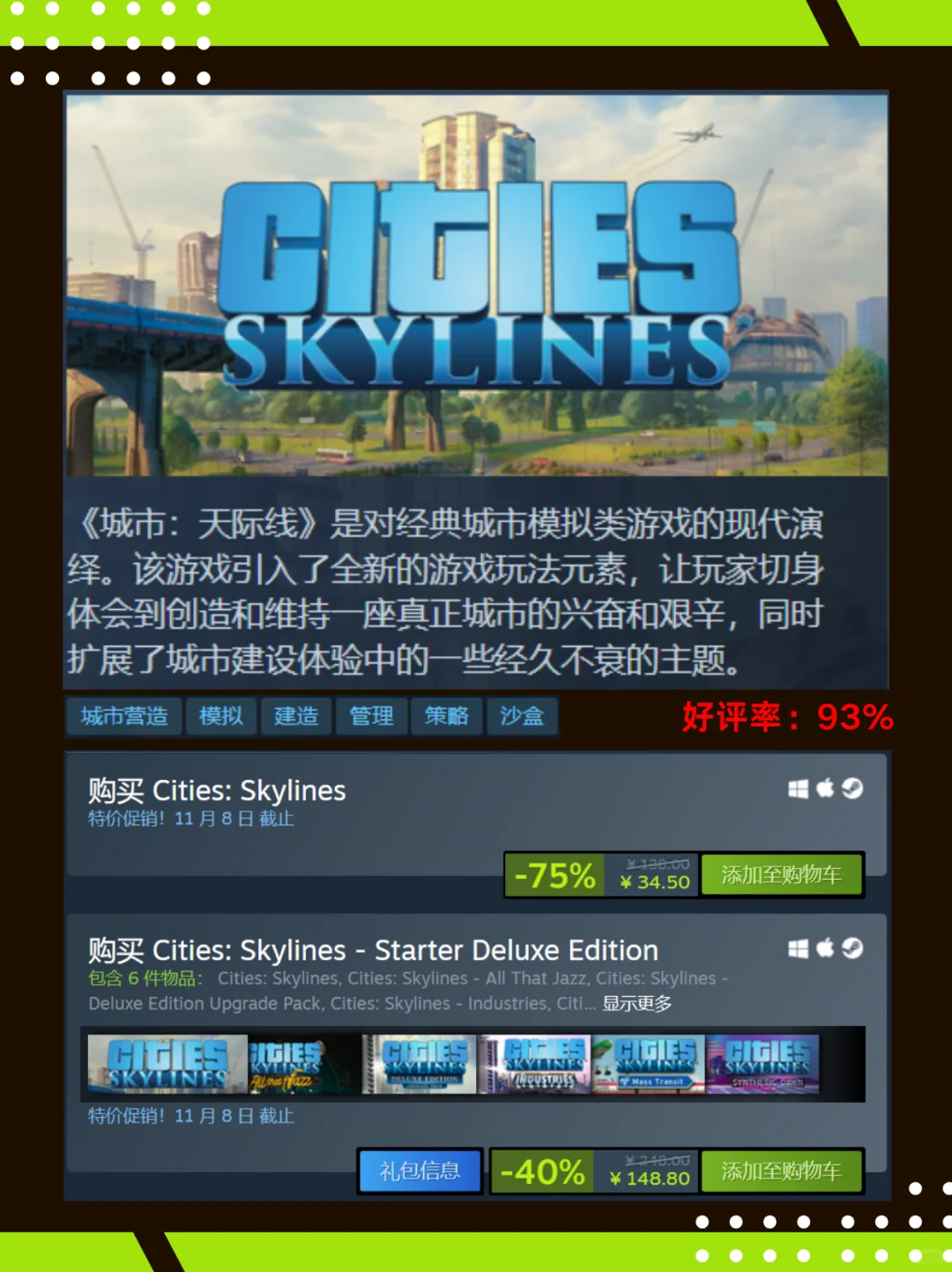Viewport: 952px width, 1272px height.
Task: Add ¥34.50 base game to cart
Action: 781,874
